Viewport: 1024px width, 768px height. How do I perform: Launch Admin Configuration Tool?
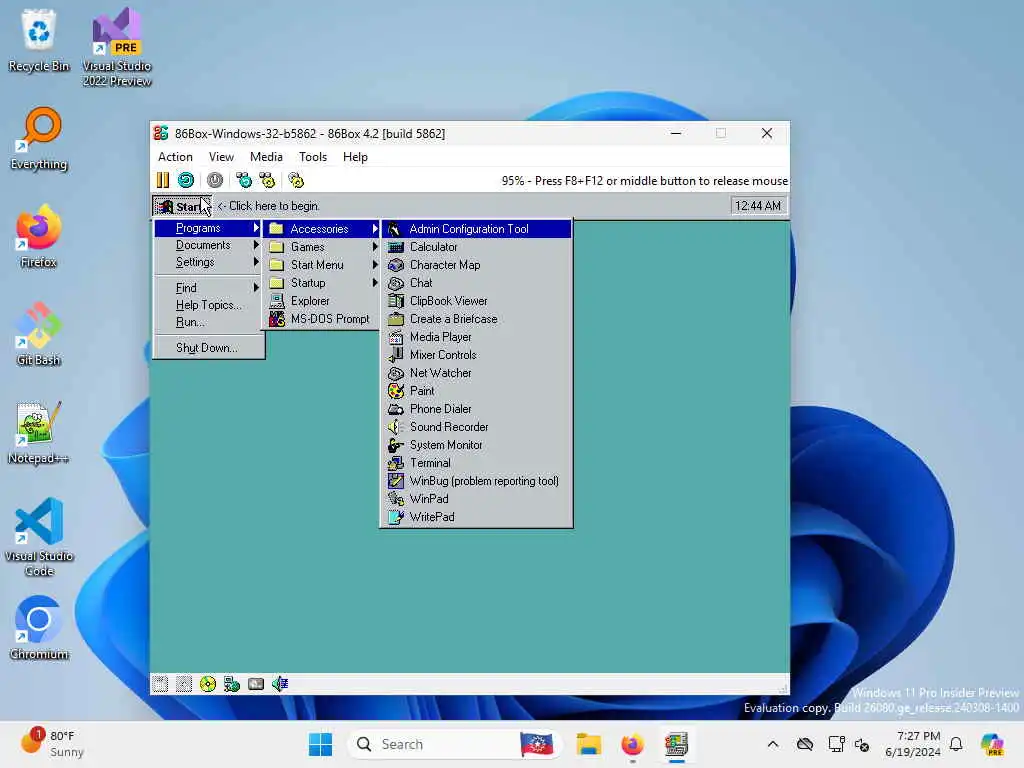[477, 229]
